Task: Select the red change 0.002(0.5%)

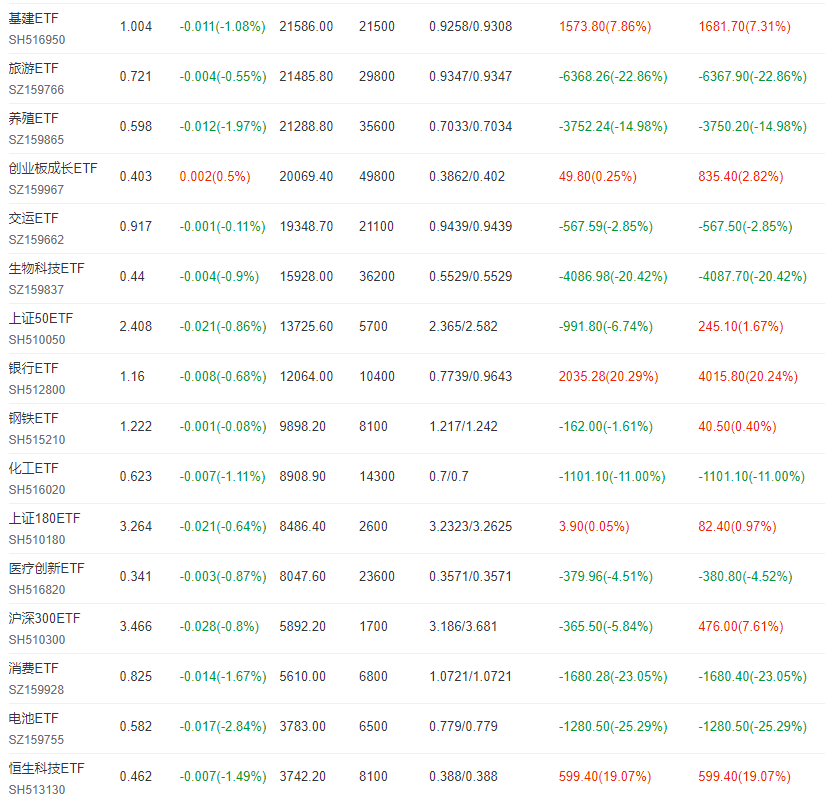Action: pyautogui.click(x=215, y=176)
